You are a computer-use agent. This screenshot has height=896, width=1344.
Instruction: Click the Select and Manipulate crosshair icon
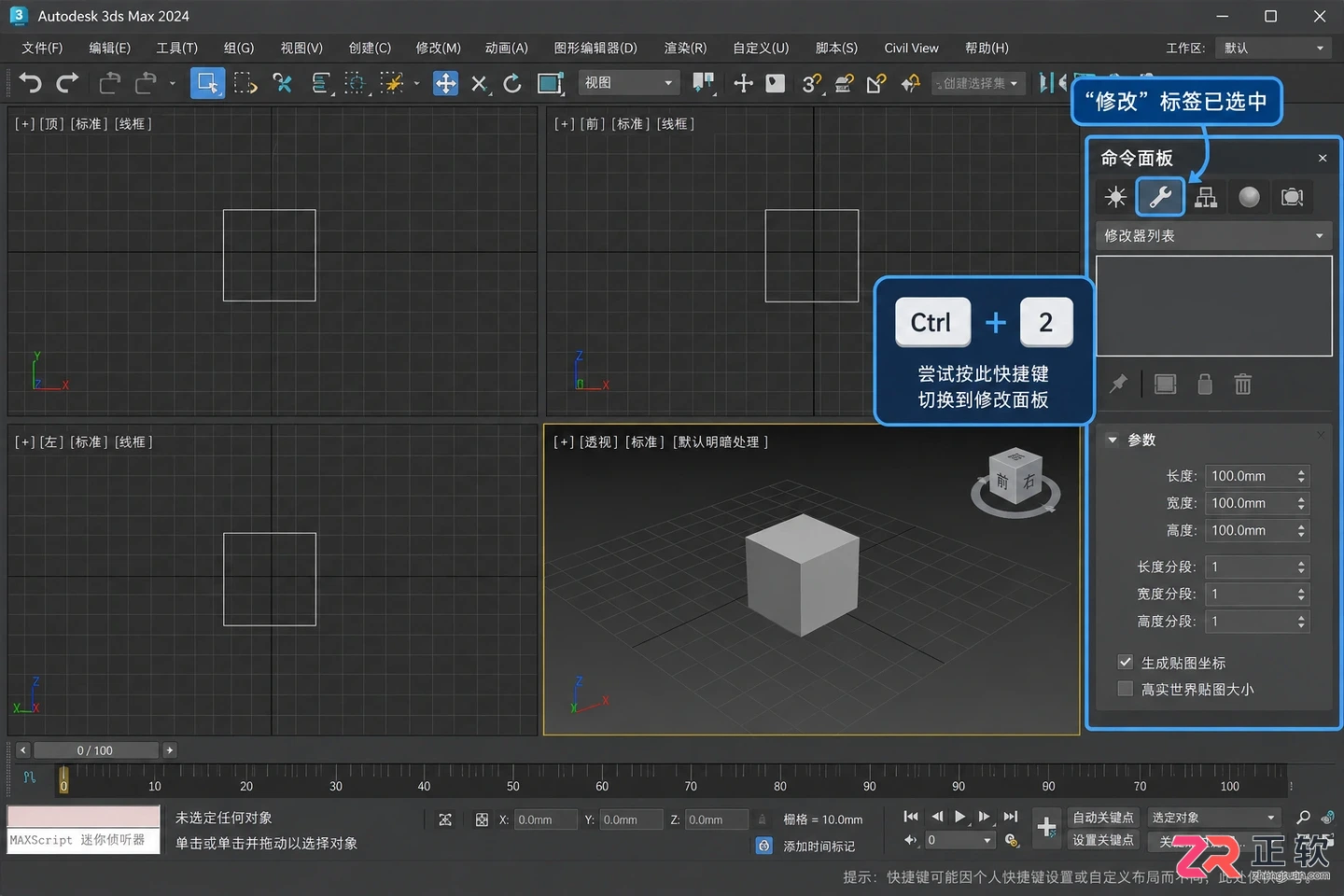coord(743,83)
